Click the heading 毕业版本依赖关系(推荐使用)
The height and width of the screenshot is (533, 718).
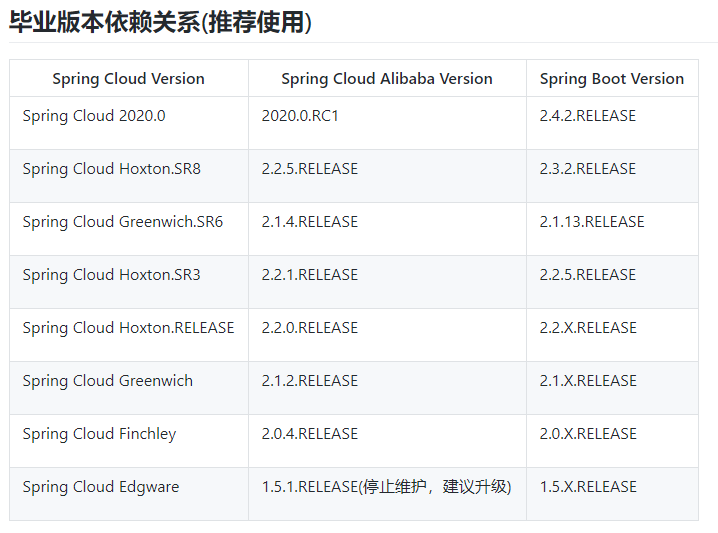click(160, 22)
